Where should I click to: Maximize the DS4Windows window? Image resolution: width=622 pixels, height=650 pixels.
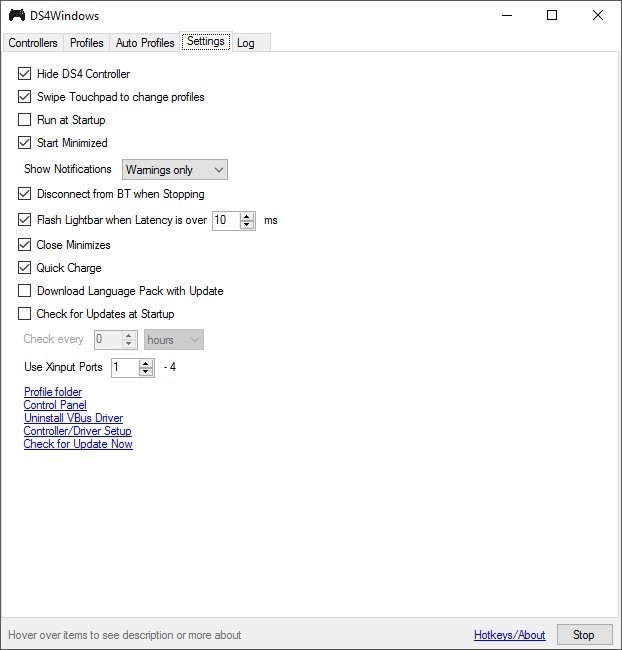point(552,15)
